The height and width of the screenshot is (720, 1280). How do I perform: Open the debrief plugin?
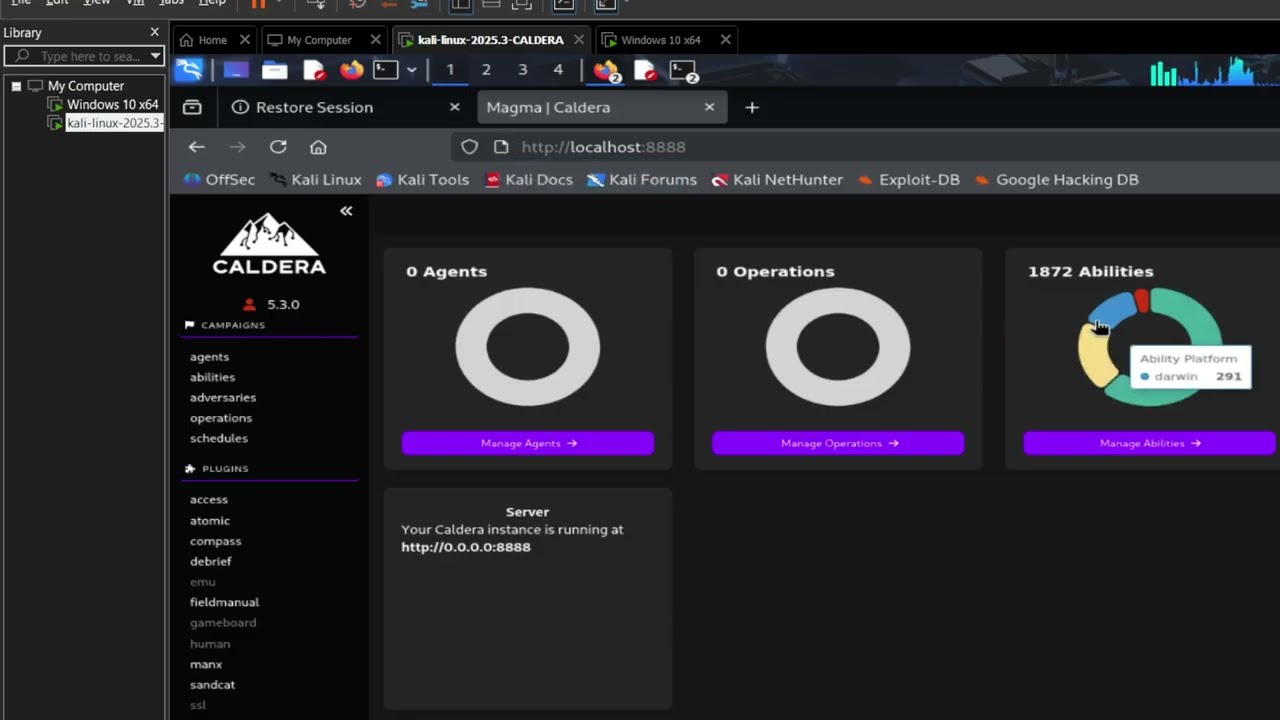(210, 562)
